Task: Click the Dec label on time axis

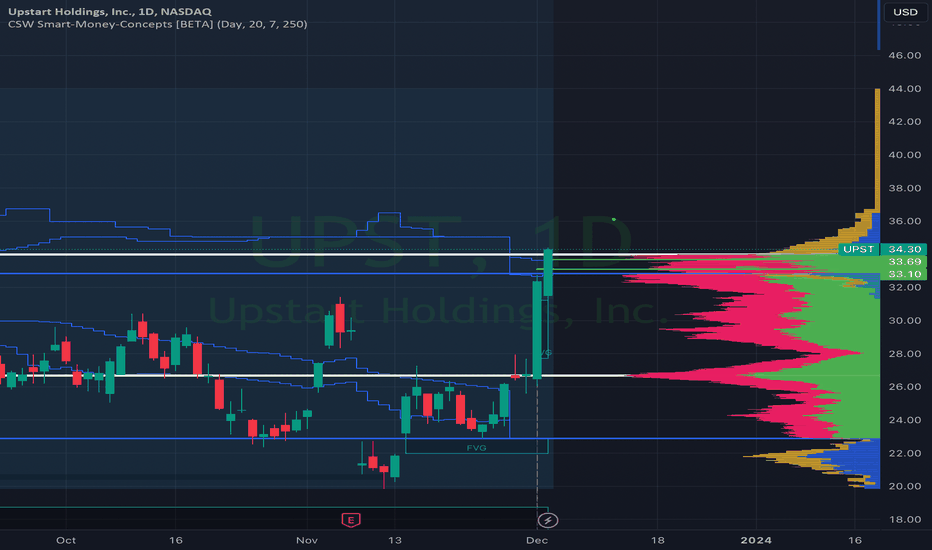Action: click(537, 540)
